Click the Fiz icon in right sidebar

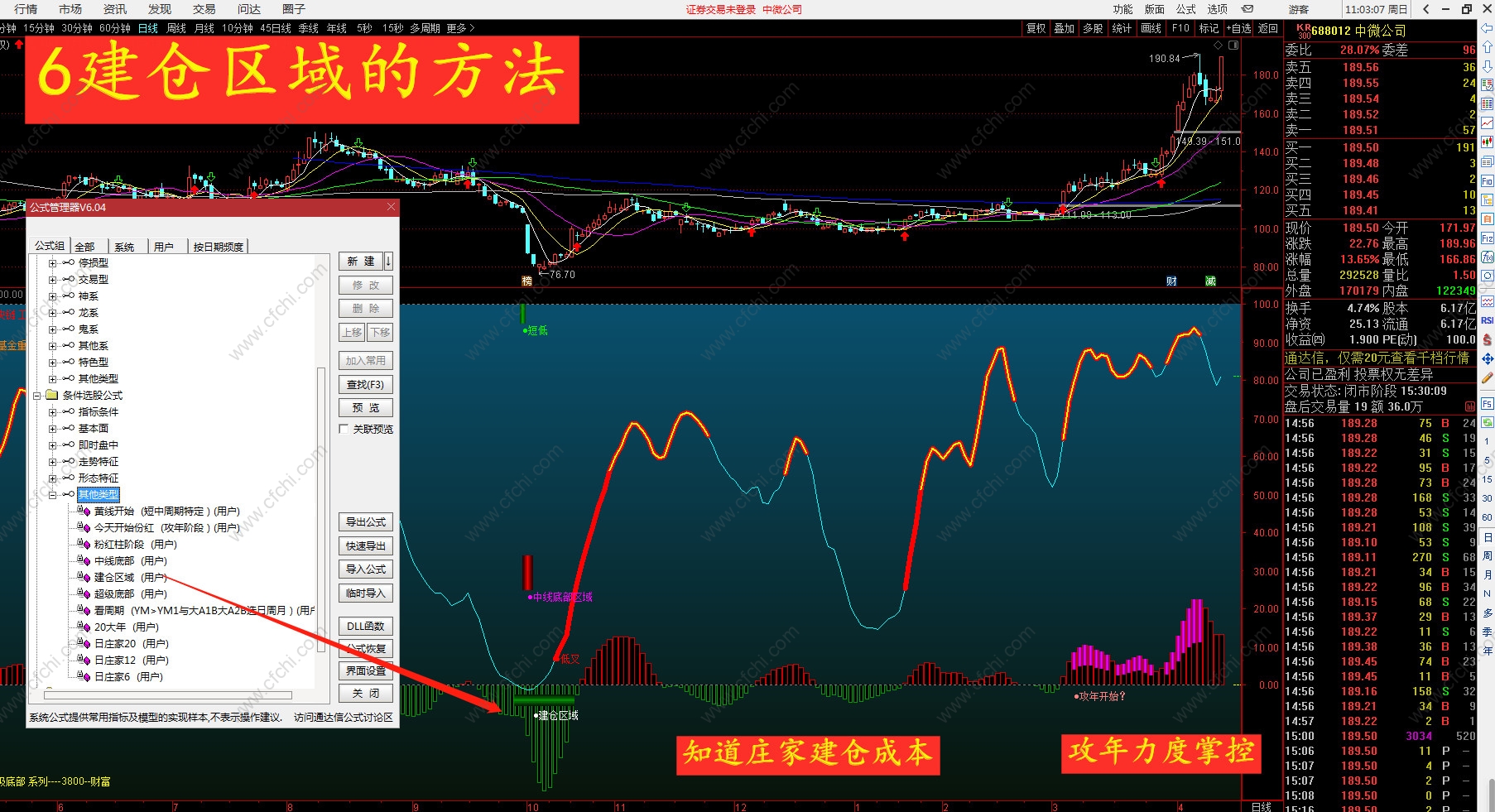coord(1487,238)
